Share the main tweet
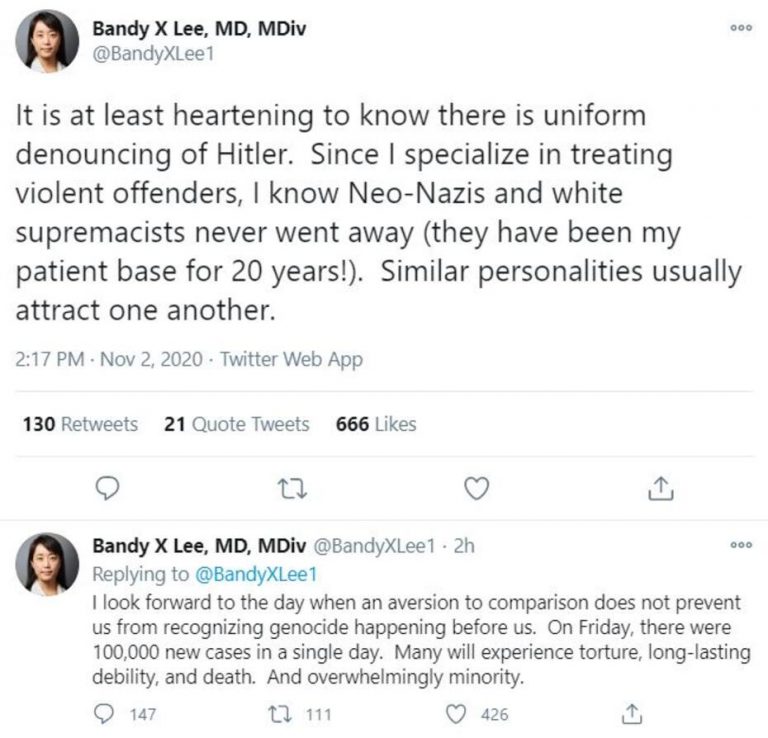 (661, 487)
